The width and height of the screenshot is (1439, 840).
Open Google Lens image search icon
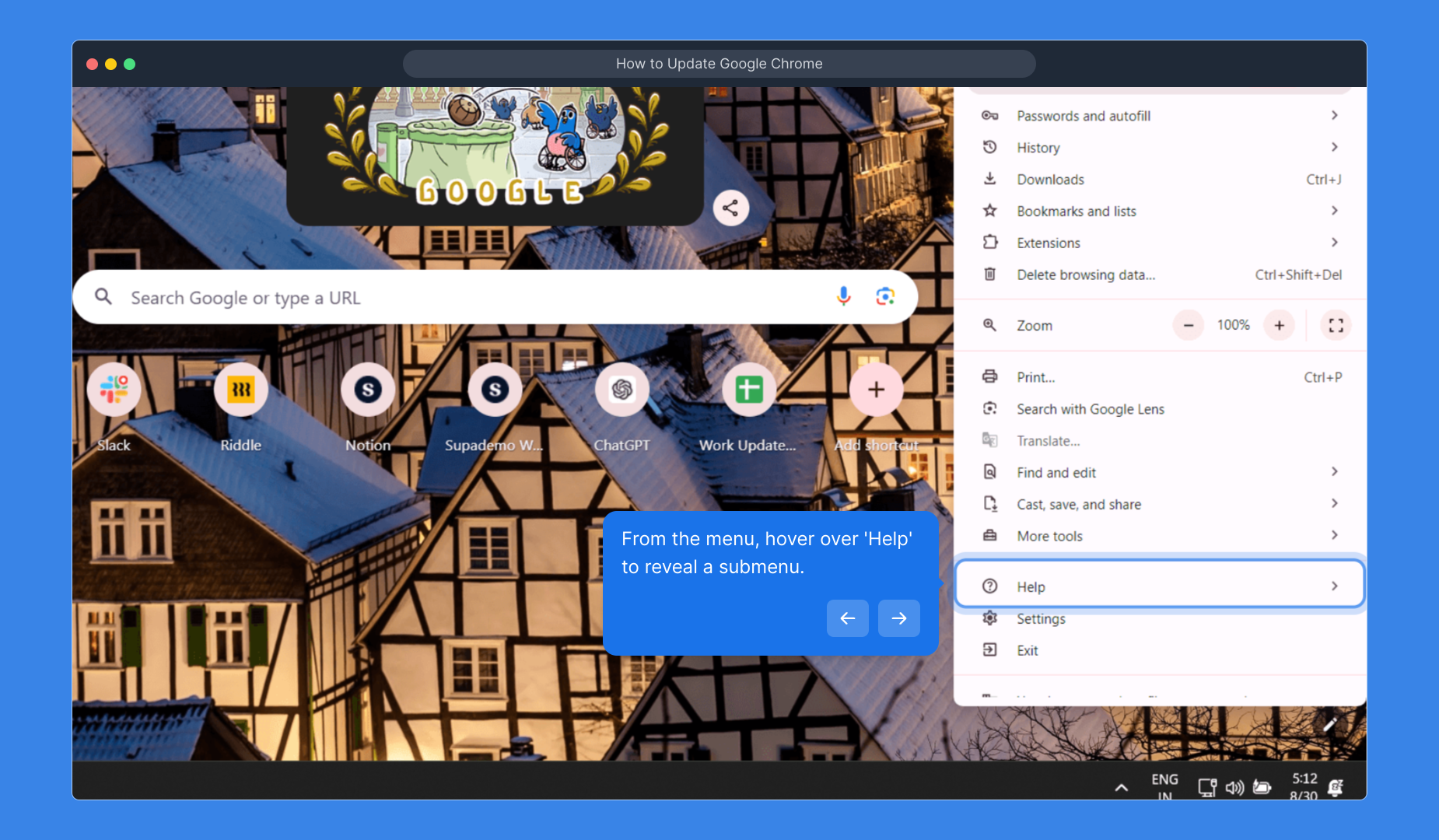(885, 296)
